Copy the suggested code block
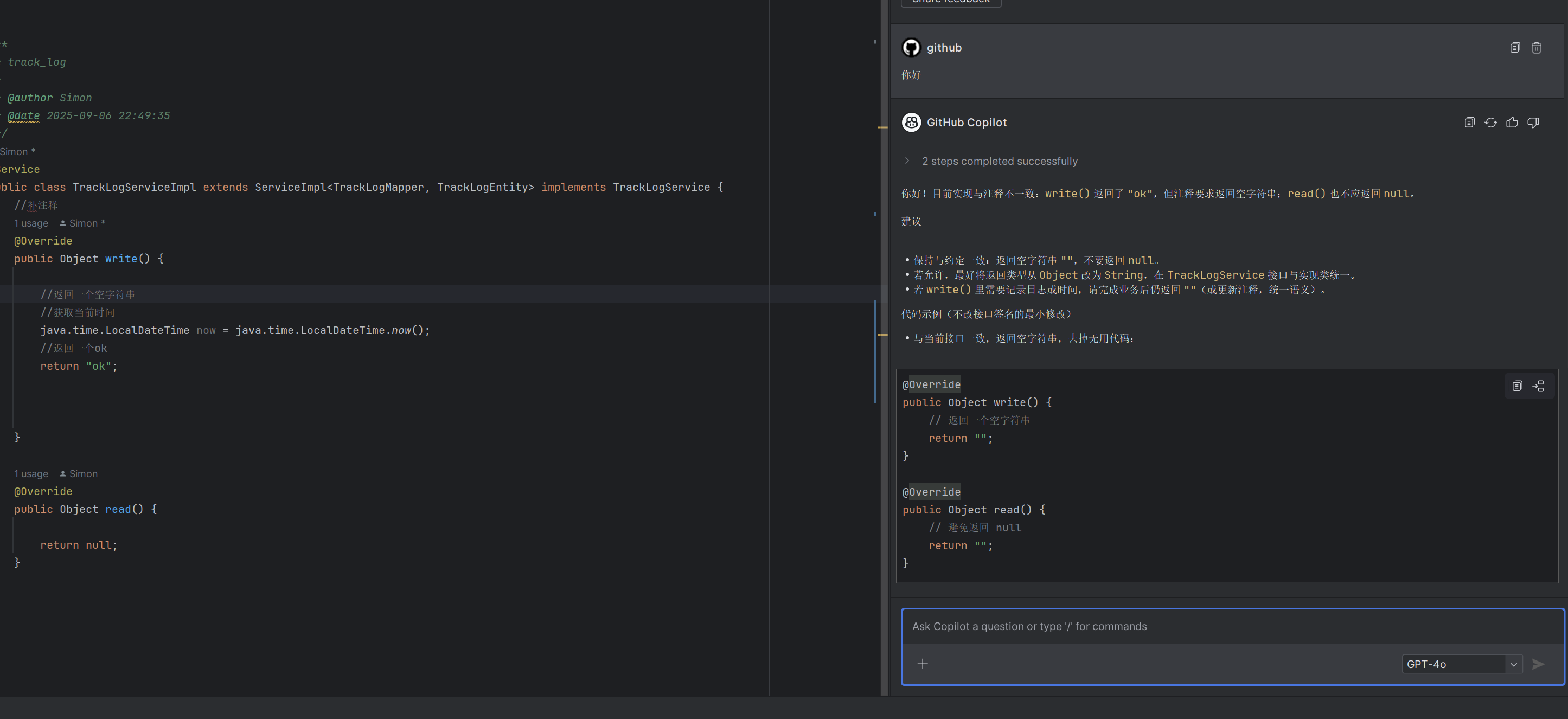The height and width of the screenshot is (719, 1568). (x=1518, y=386)
